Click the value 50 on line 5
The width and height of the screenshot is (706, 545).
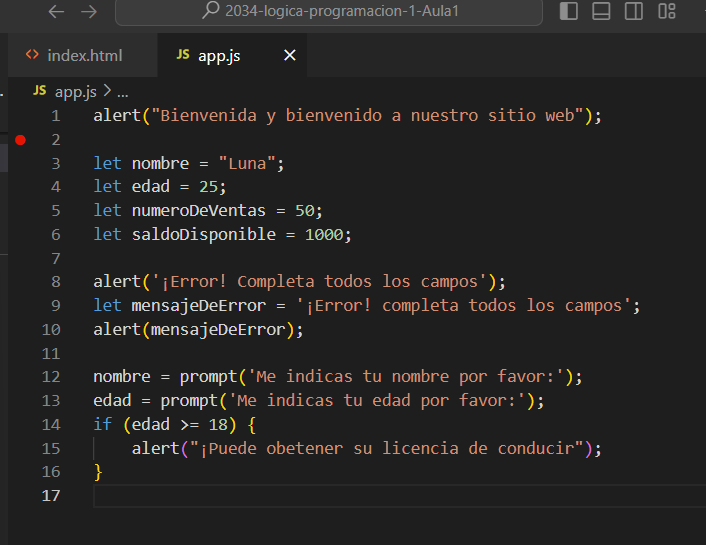(x=304, y=210)
